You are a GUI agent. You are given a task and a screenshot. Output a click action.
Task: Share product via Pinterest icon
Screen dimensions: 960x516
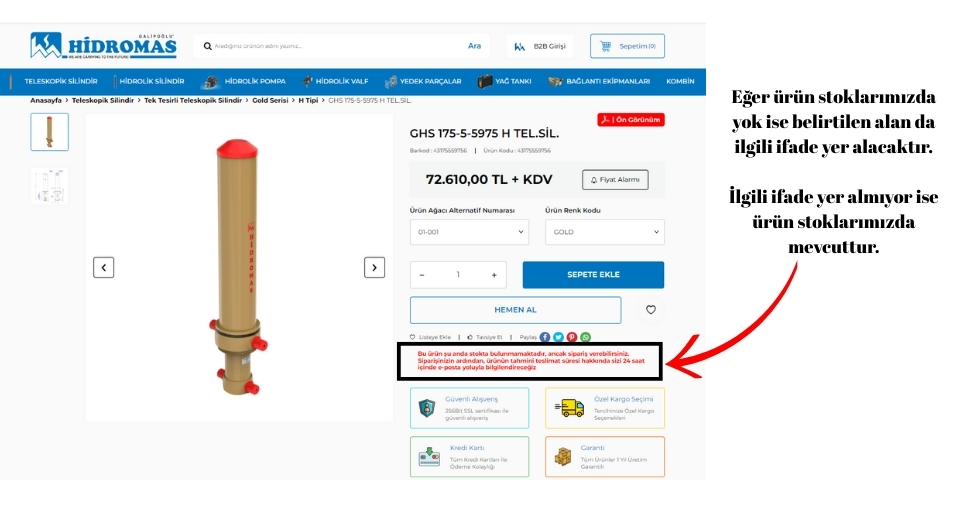point(572,337)
